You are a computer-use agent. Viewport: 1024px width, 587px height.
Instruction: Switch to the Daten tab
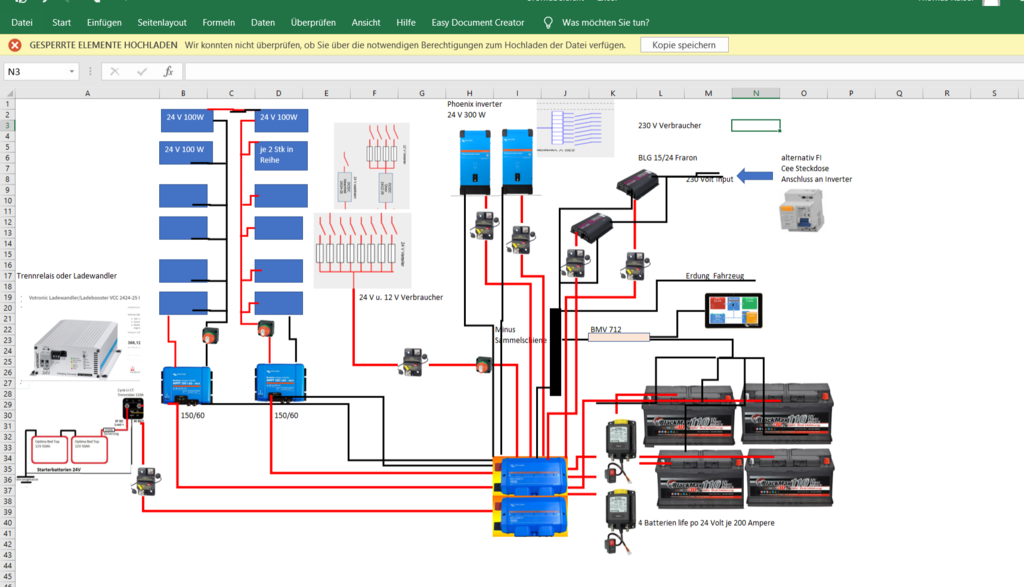[263, 22]
